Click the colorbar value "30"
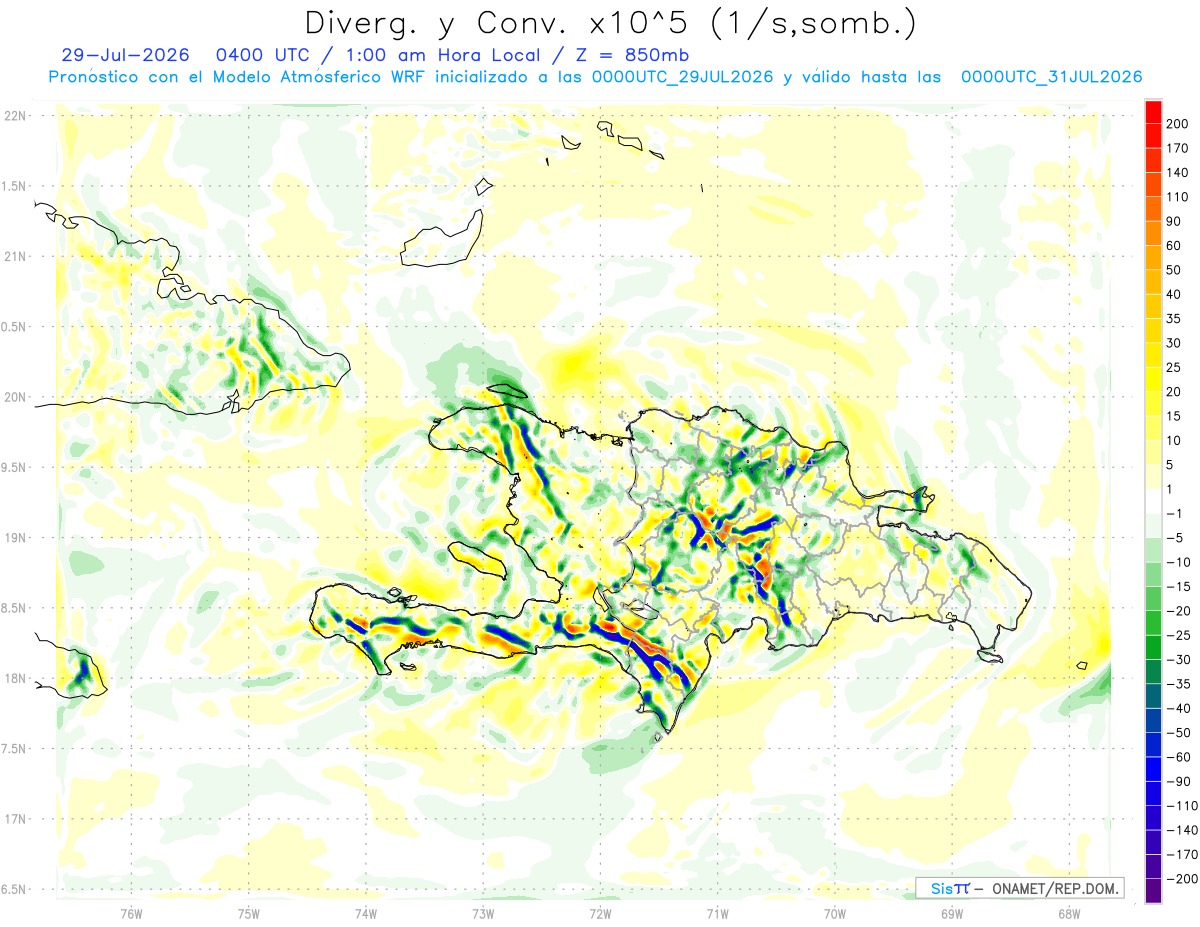Image resolution: width=1200 pixels, height=927 pixels. coord(1176,343)
